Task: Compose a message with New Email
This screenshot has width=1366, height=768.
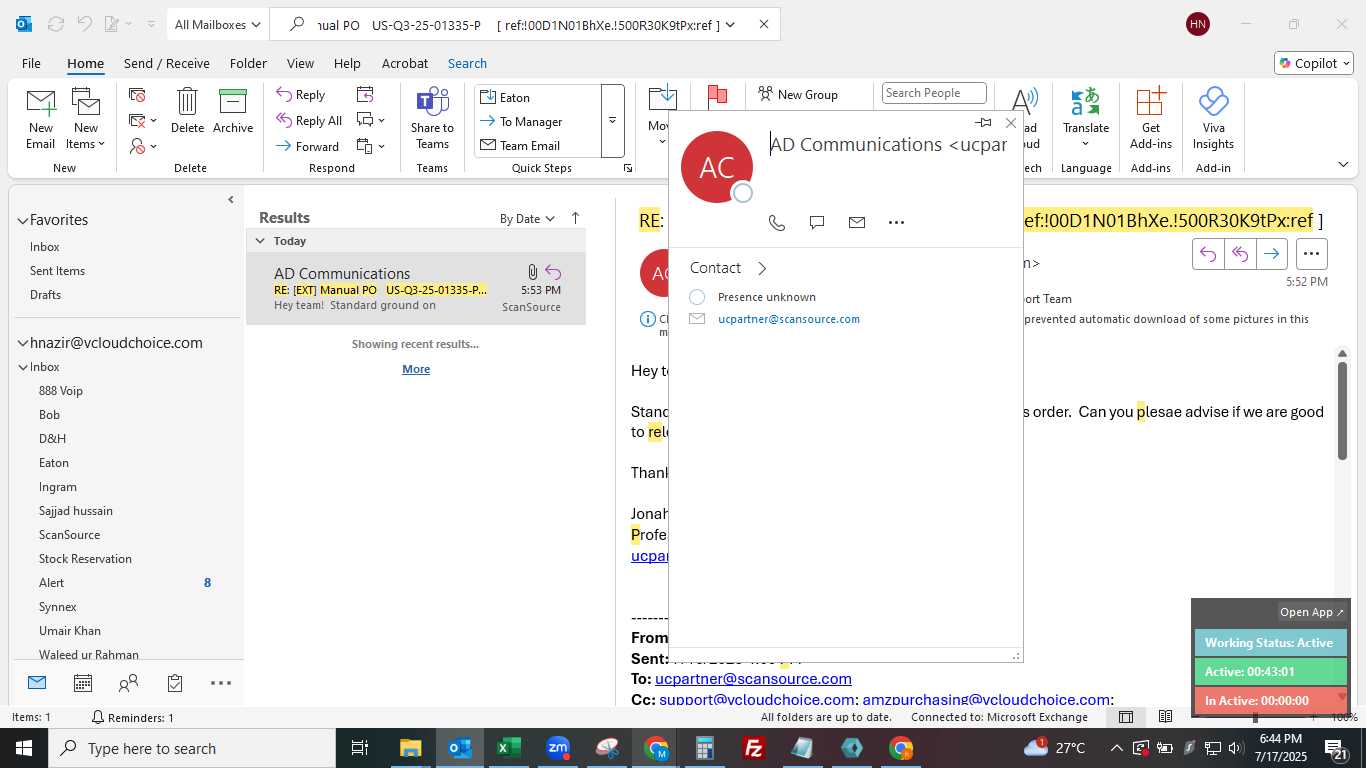Action: [40, 120]
